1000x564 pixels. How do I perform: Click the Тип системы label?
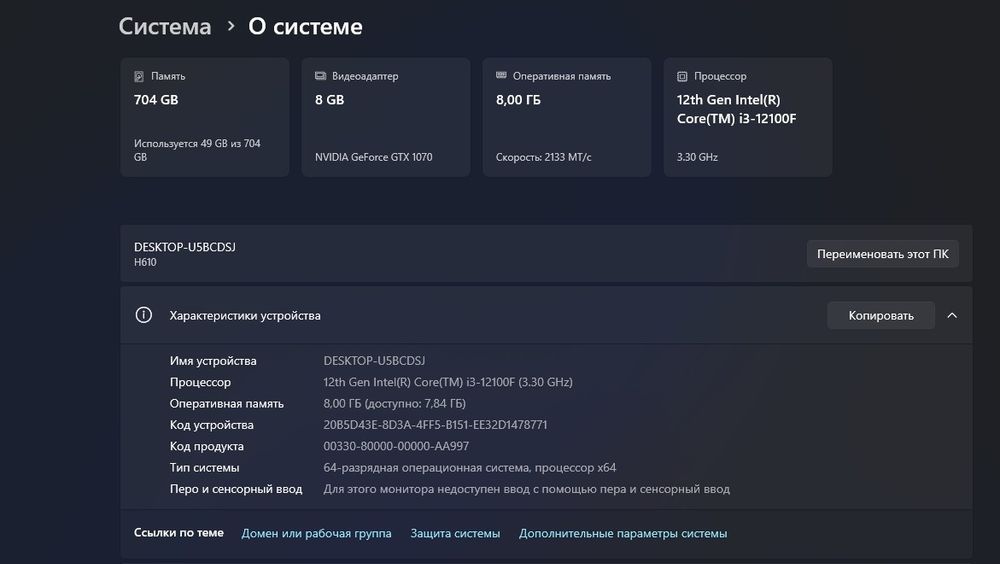205,468
